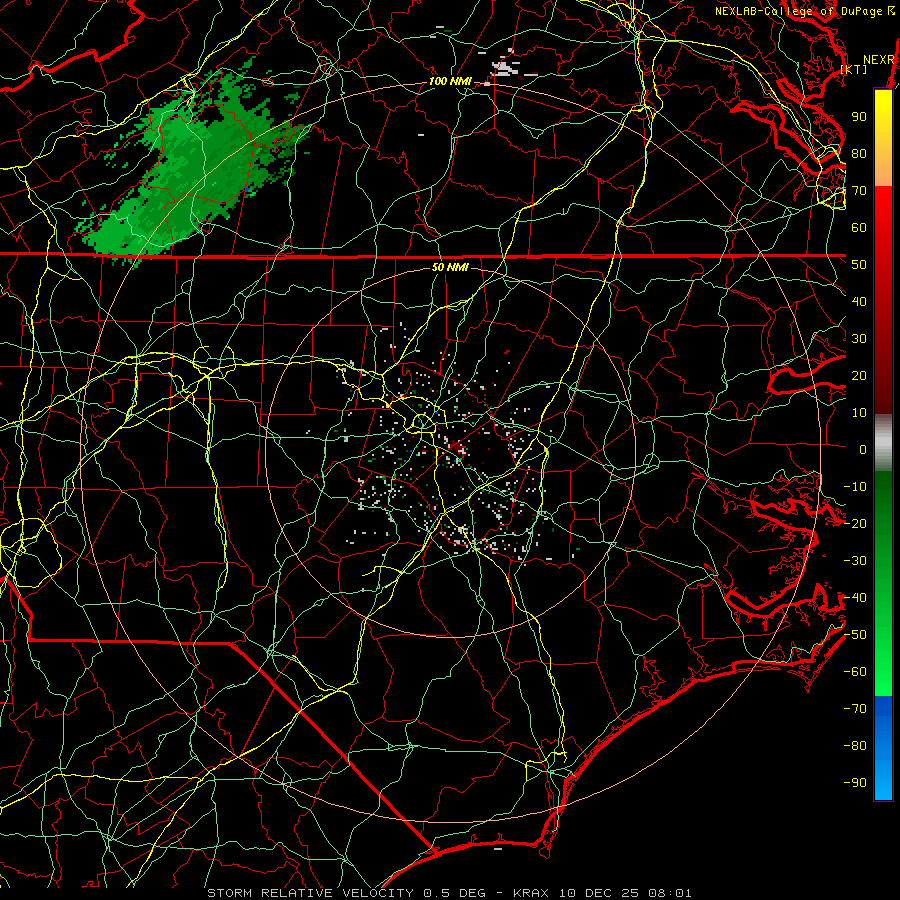This screenshot has width=900, height=900.
Task: Click the 08:01 scan time in caption
Action: (x=669, y=893)
